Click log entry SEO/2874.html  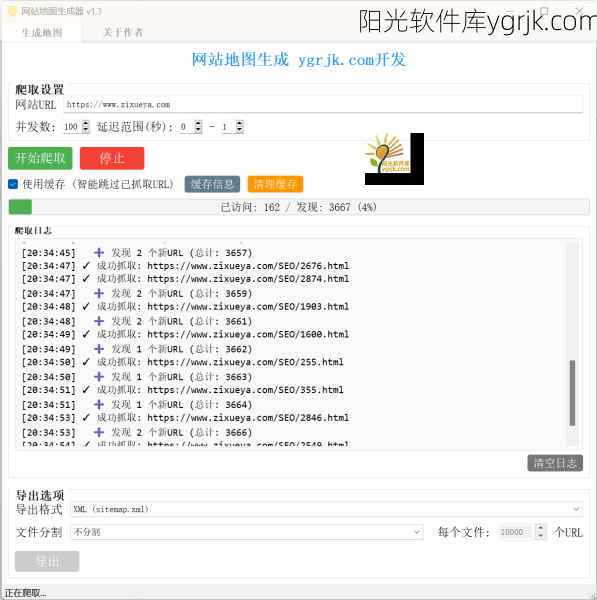pos(185,279)
